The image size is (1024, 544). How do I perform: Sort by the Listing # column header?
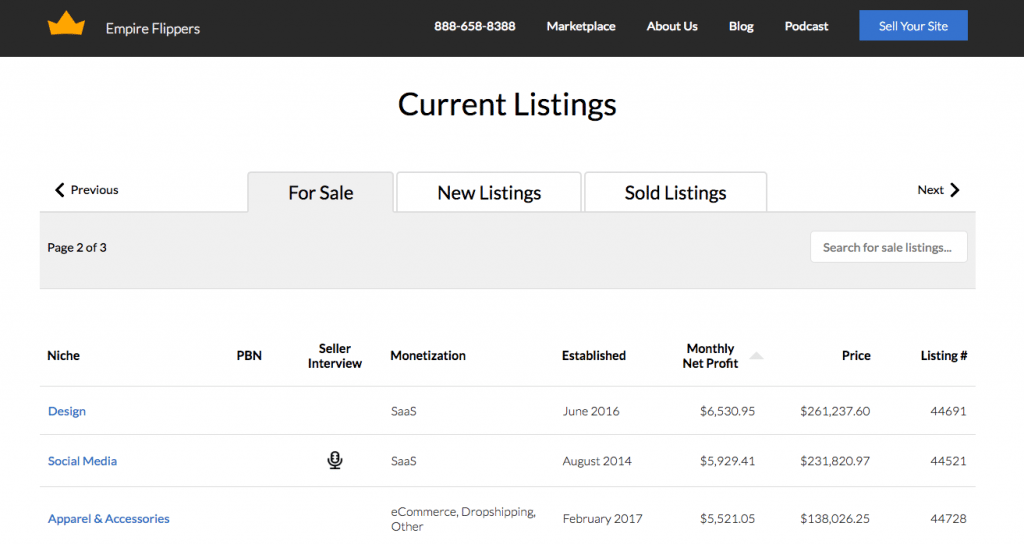coord(944,356)
